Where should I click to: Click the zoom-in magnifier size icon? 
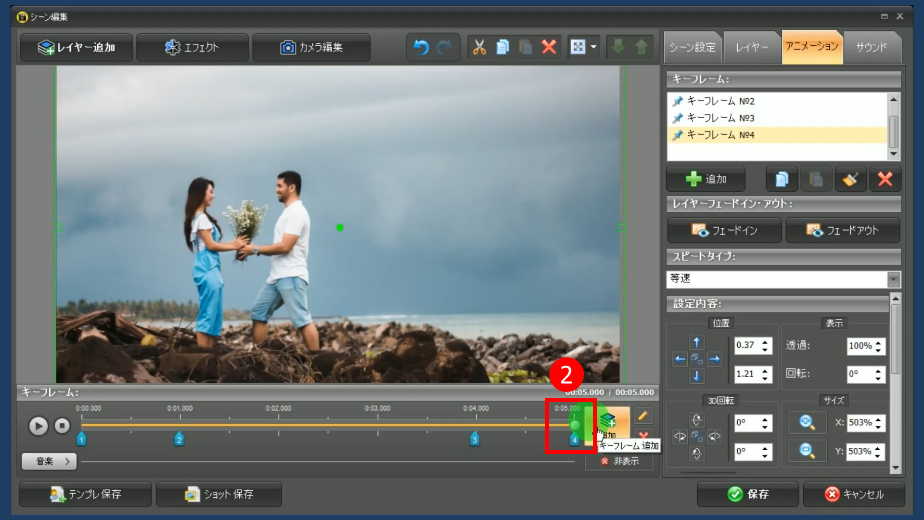807,423
